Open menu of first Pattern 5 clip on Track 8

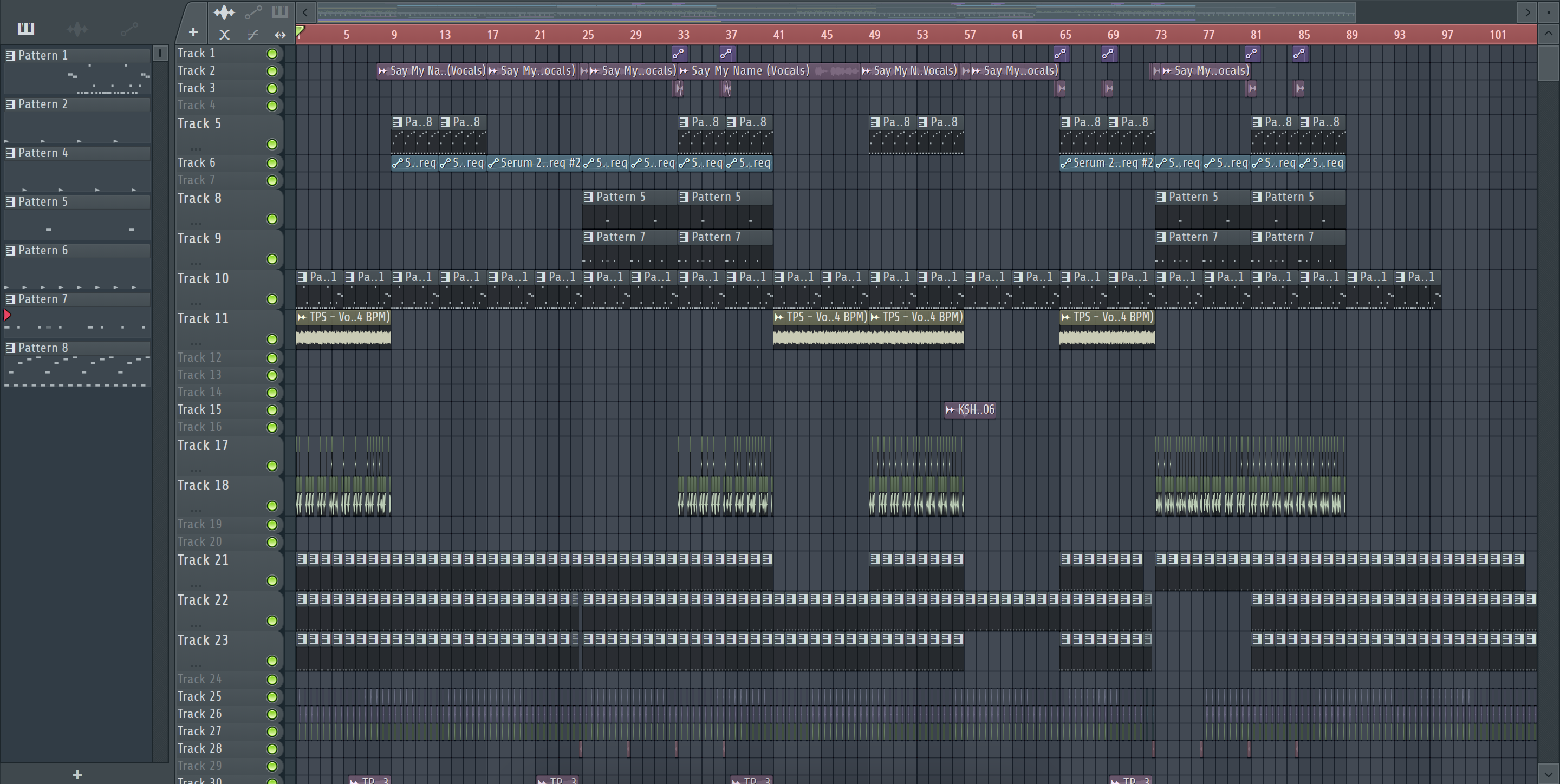588,197
